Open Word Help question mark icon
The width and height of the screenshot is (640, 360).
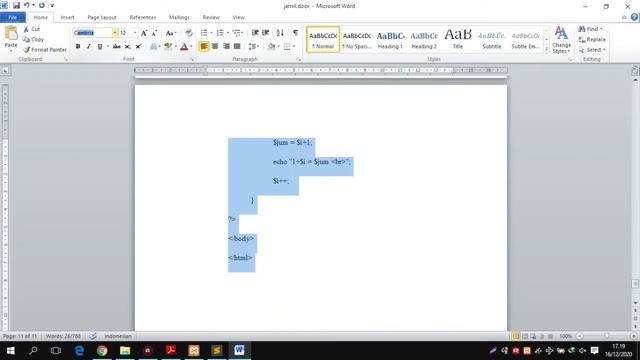[634, 17]
